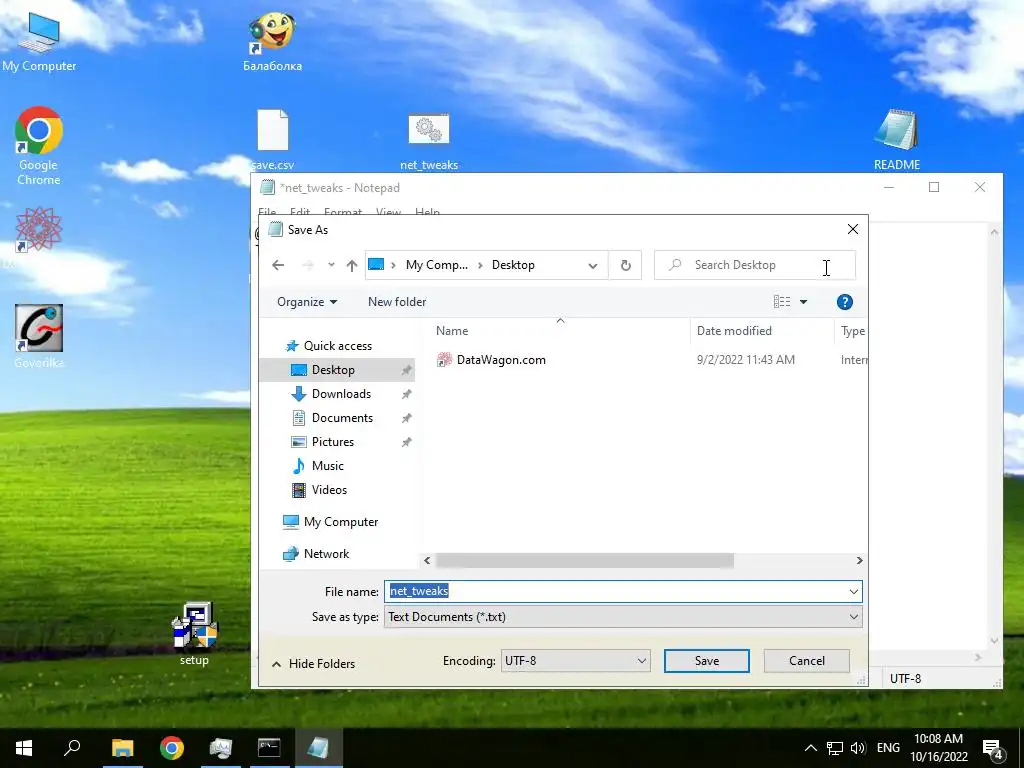Select the README desktop file
1024x768 pixels.
point(897,140)
